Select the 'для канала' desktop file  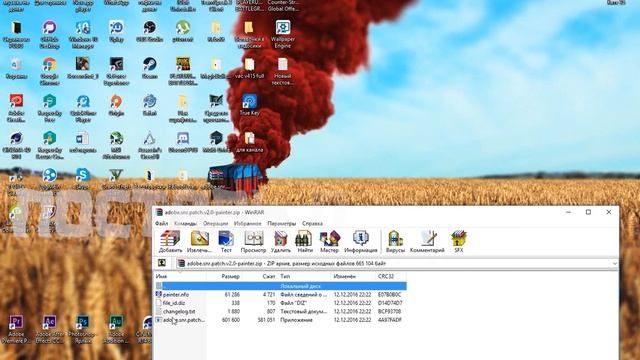[249, 141]
